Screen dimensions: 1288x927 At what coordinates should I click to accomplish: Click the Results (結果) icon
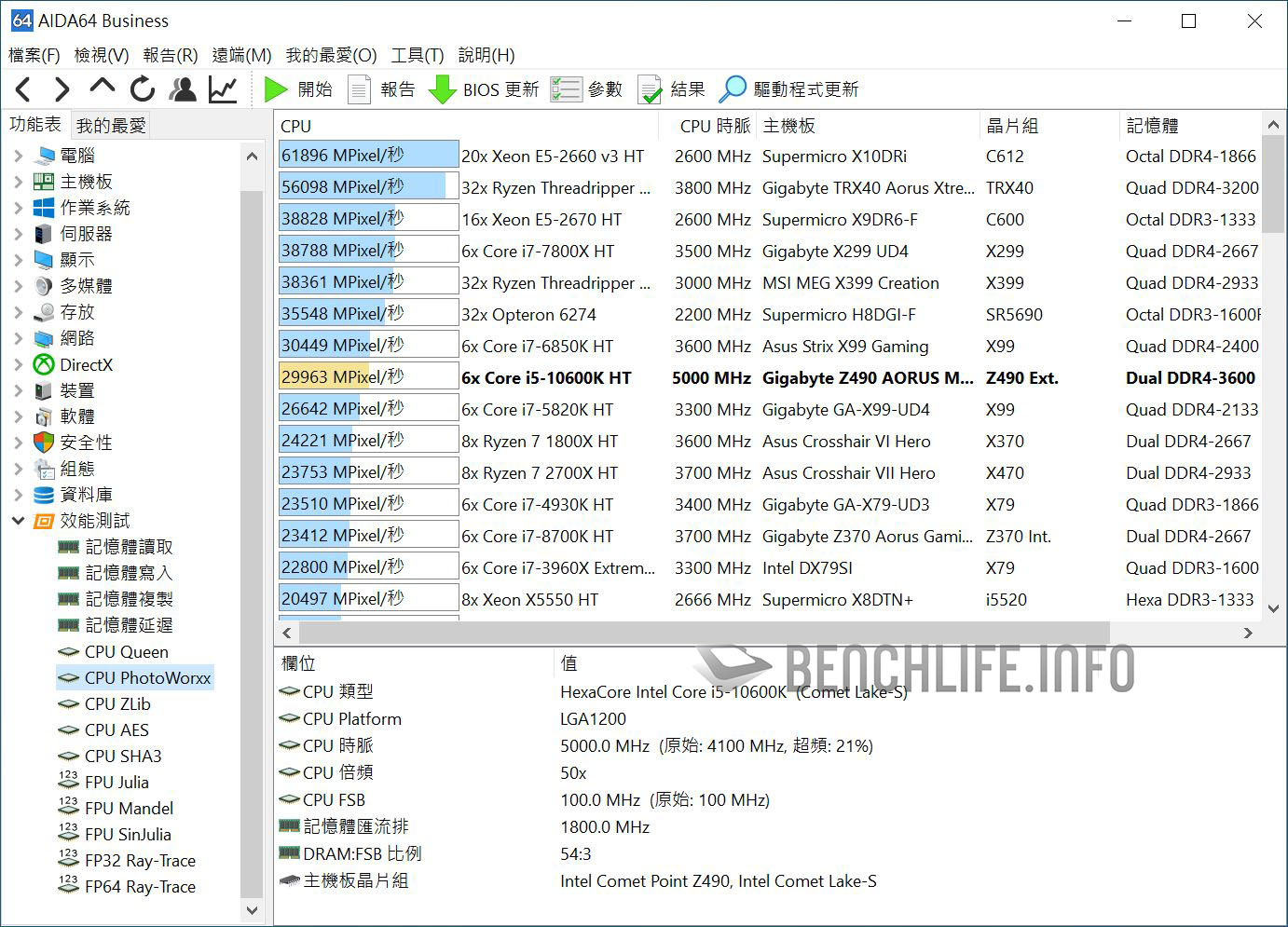[x=650, y=89]
